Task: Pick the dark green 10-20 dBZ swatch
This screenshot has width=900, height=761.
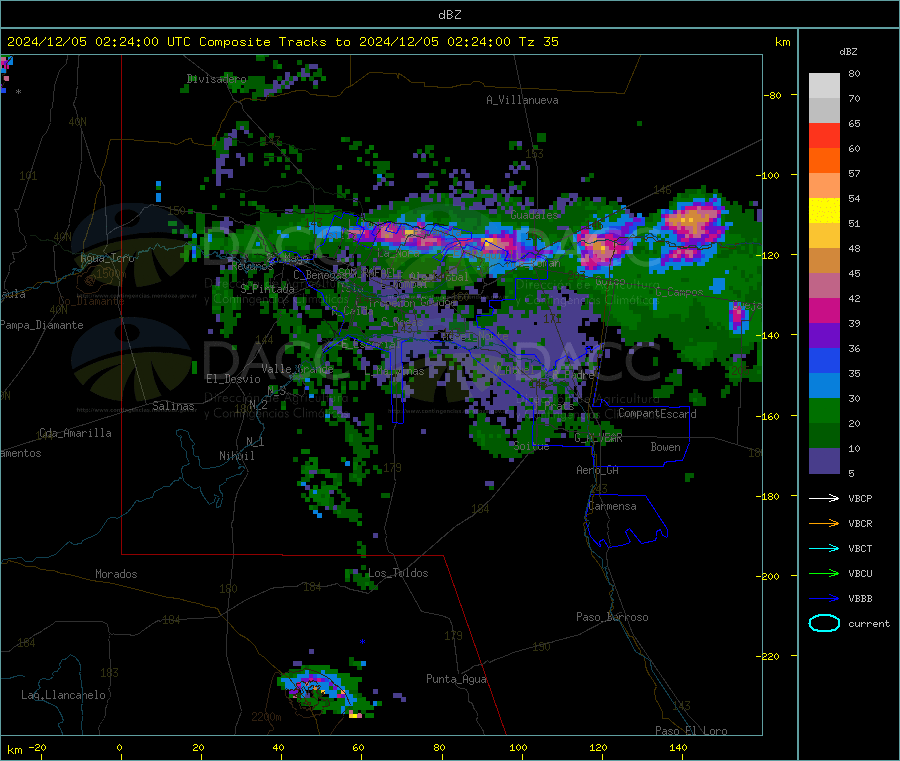Action: (x=824, y=436)
